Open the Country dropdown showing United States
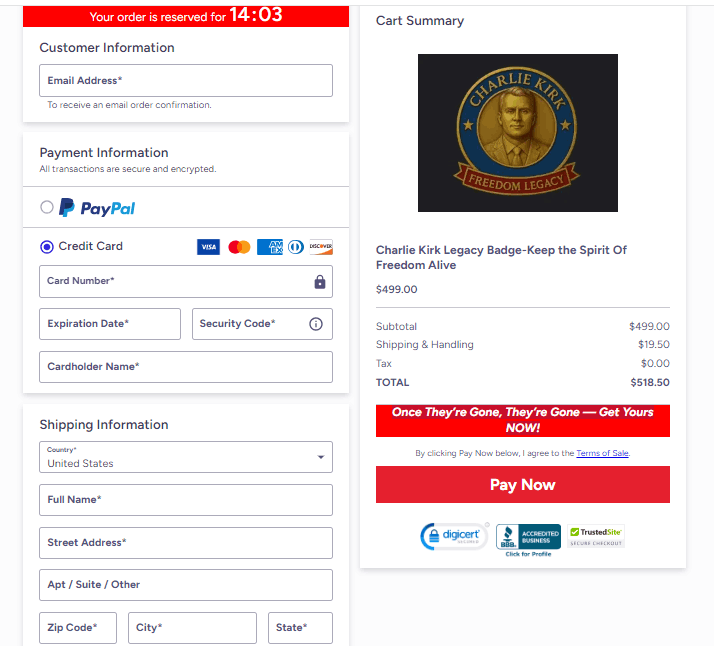714x646 pixels. tap(186, 457)
